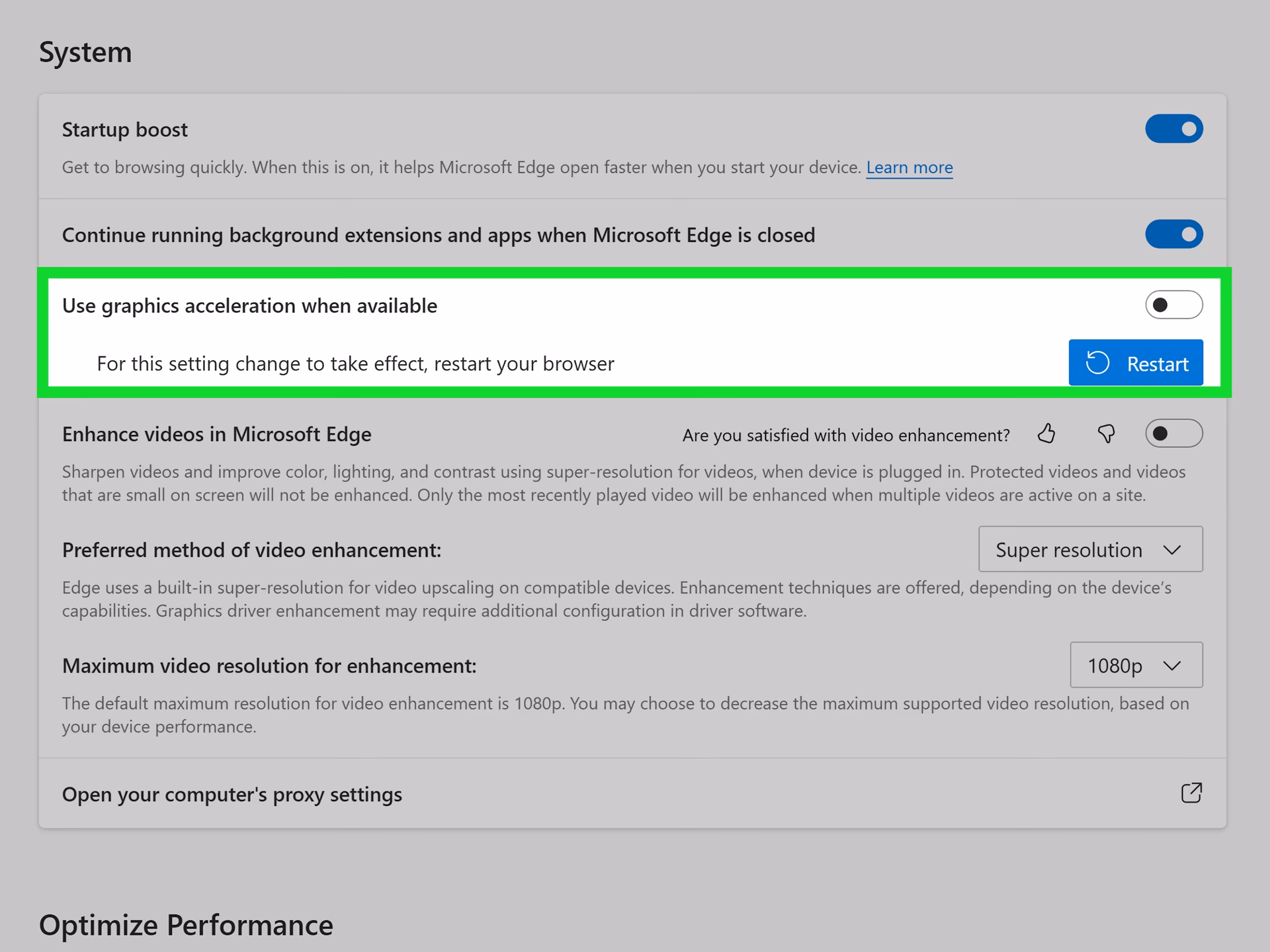Open the Super resolution dropdown

[1091, 549]
